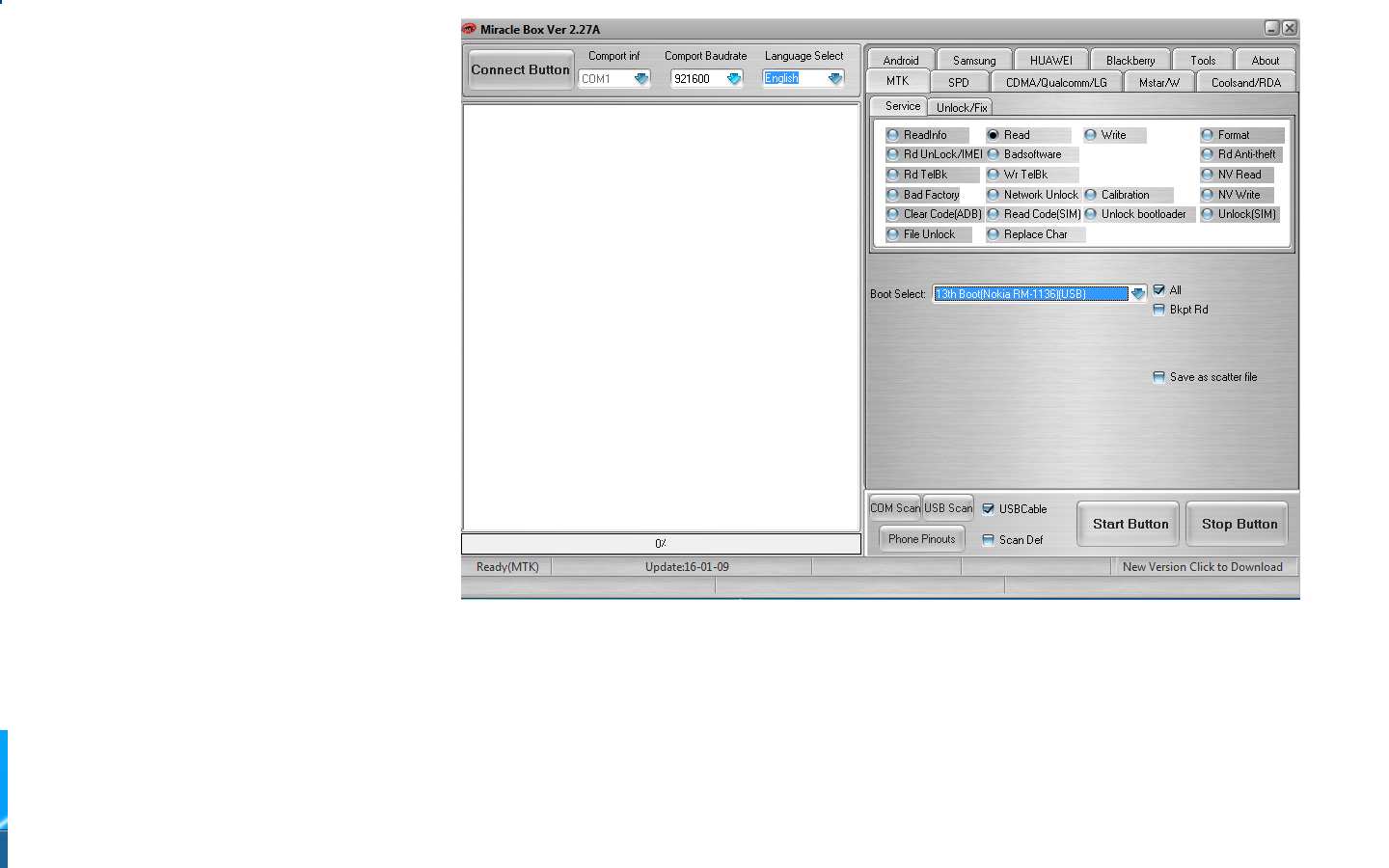The height and width of the screenshot is (868, 1389).
Task: Select the Read Code(SIM) radio option
Action: 1033,214
